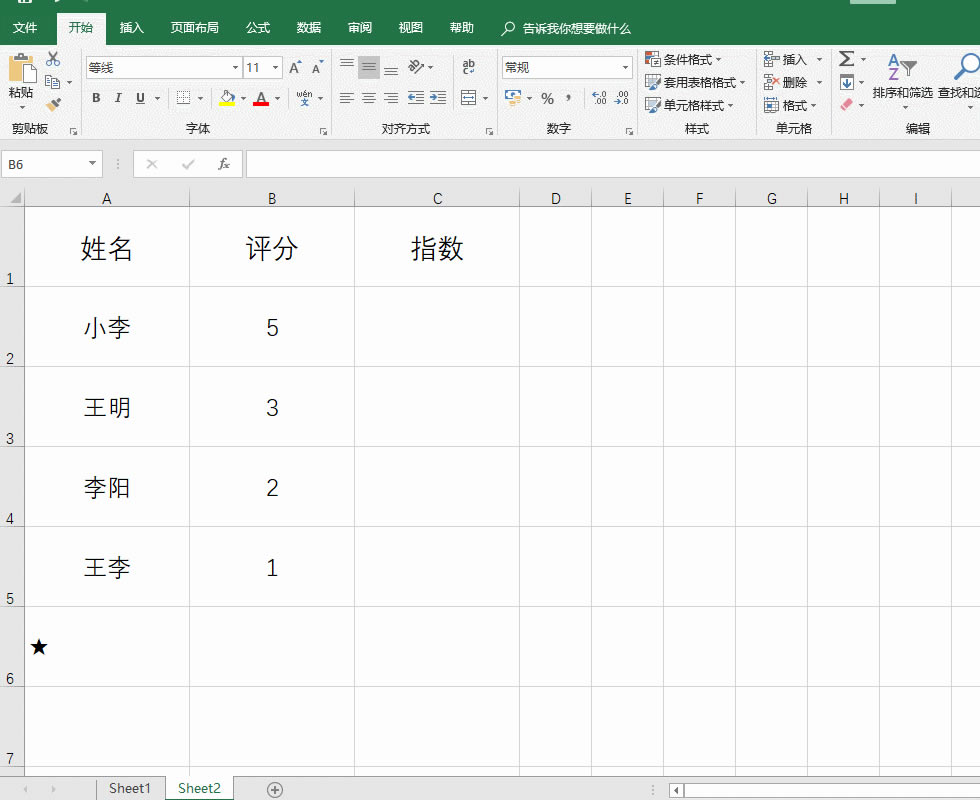This screenshot has width=980, height=800.
Task: Click the decrease decimal icon
Action: coord(622,98)
